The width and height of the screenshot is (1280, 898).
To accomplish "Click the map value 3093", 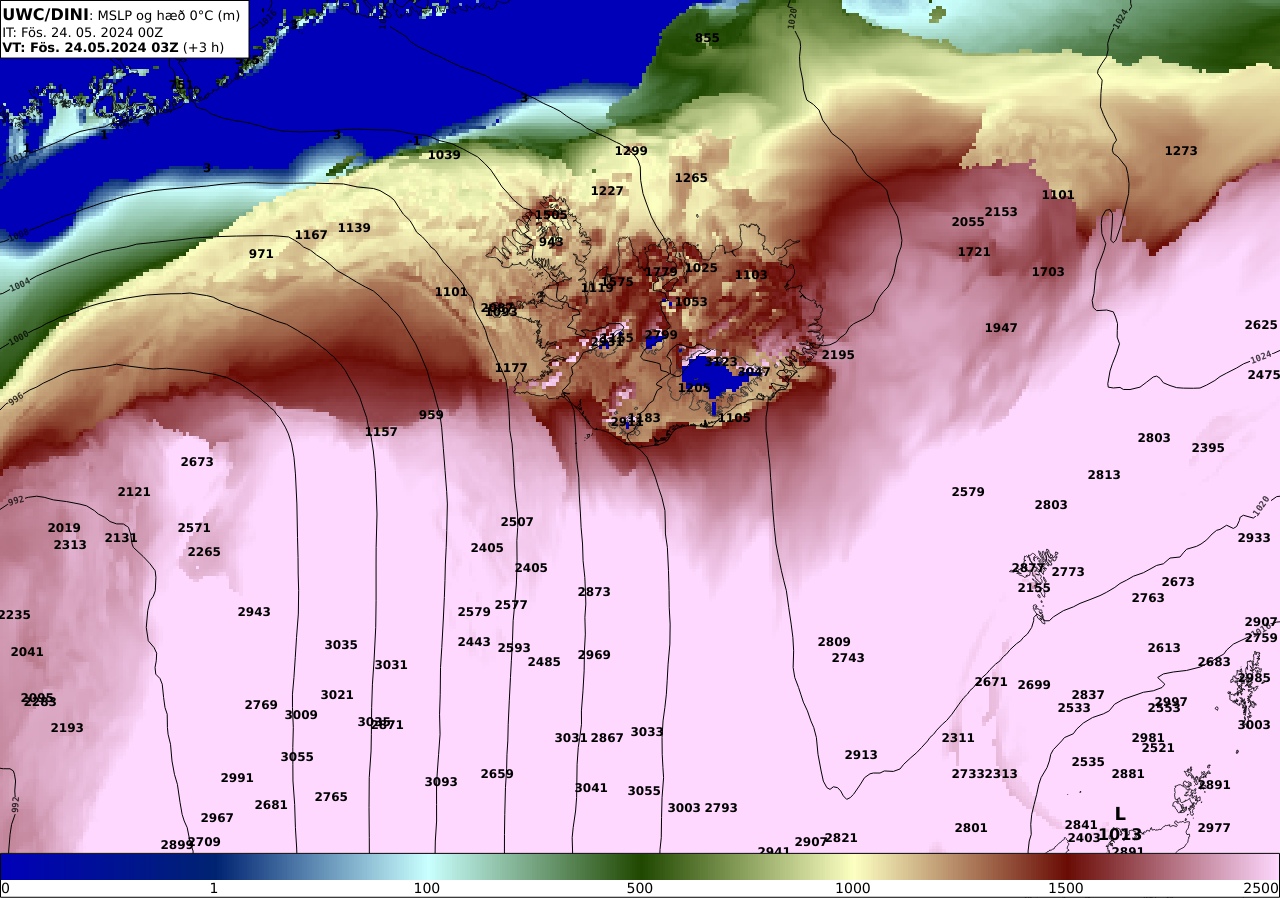I will click(x=441, y=782).
